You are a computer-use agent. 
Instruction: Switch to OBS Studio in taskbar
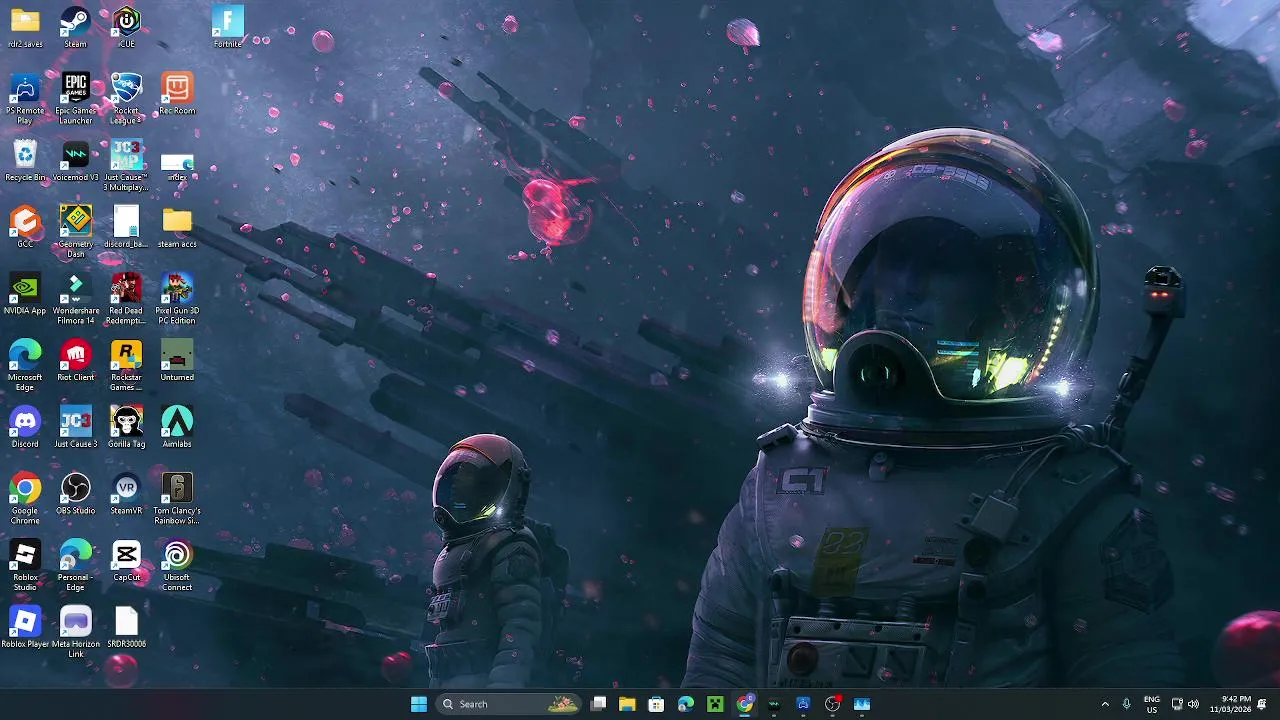click(833, 704)
